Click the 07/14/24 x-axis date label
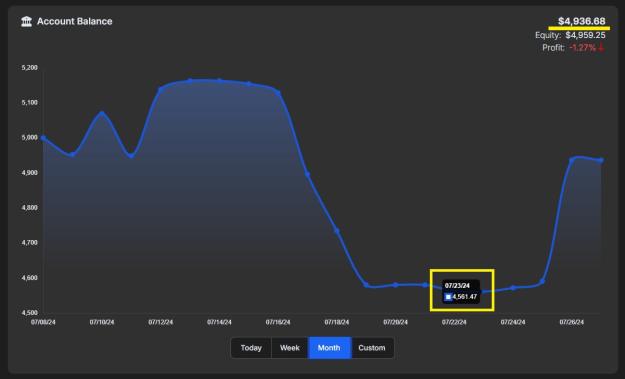The width and height of the screenshot is (625, 379). coord(219,322)
